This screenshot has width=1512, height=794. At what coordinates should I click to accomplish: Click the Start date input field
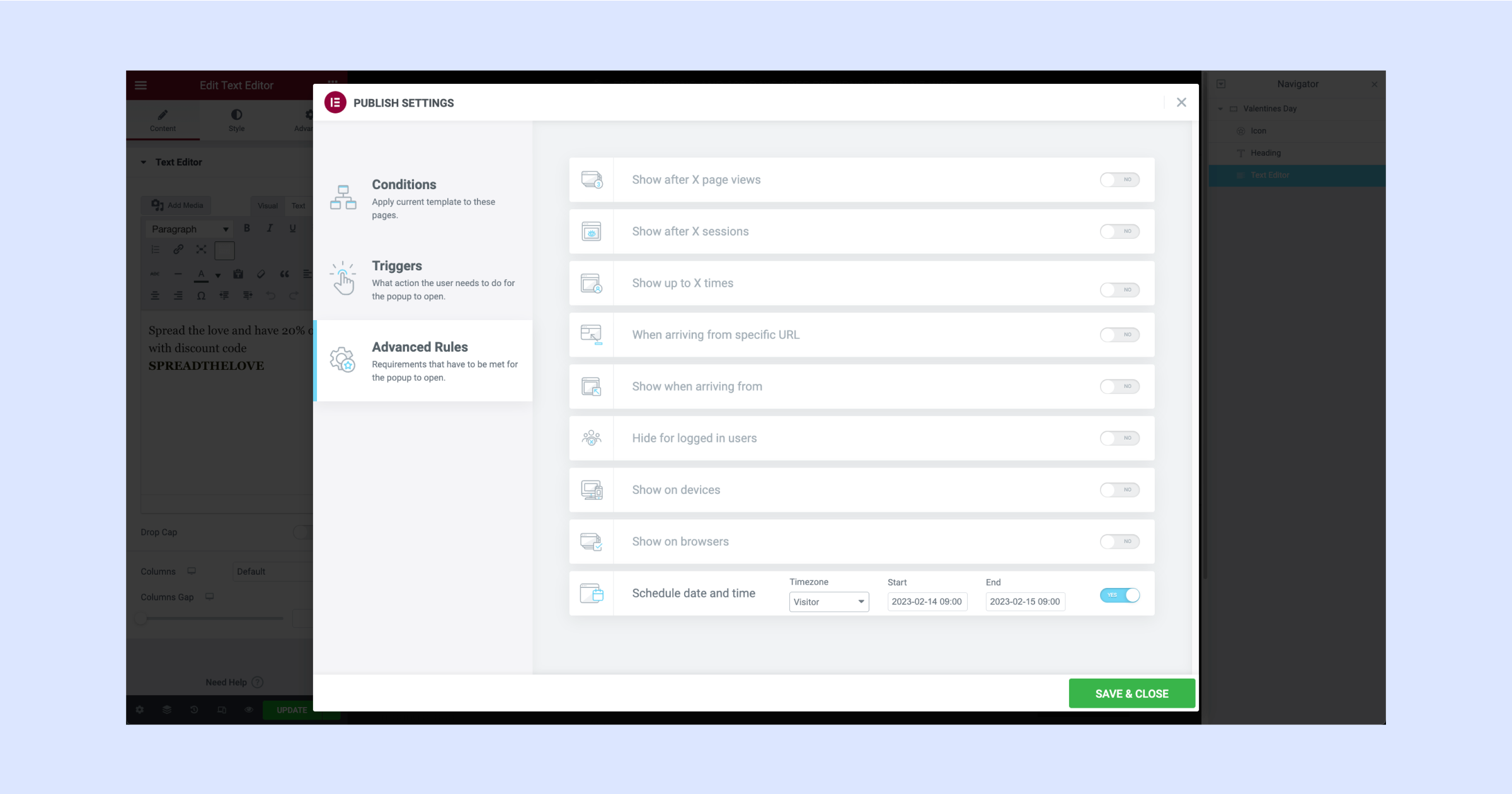[927, 601]
